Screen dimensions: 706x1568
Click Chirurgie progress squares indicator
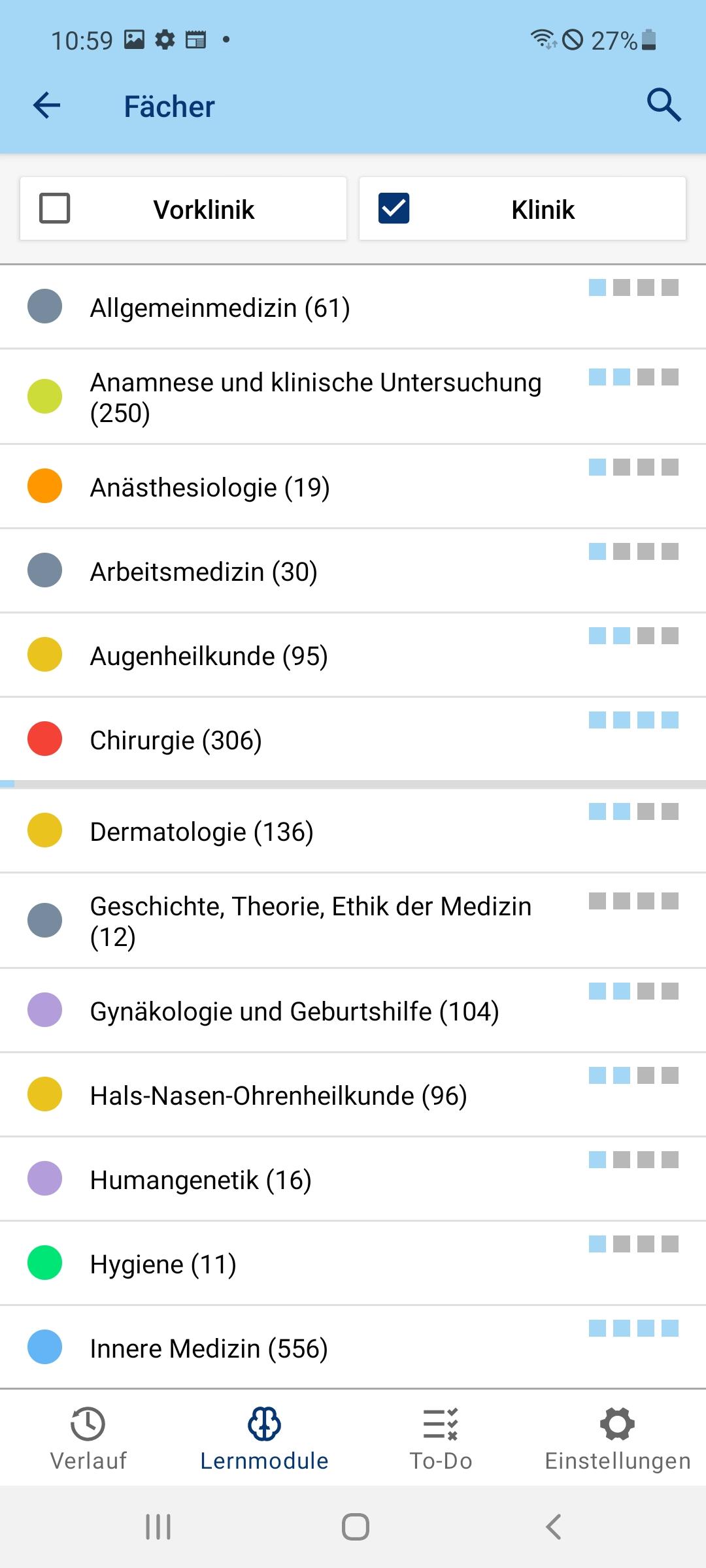pos(633,720)
